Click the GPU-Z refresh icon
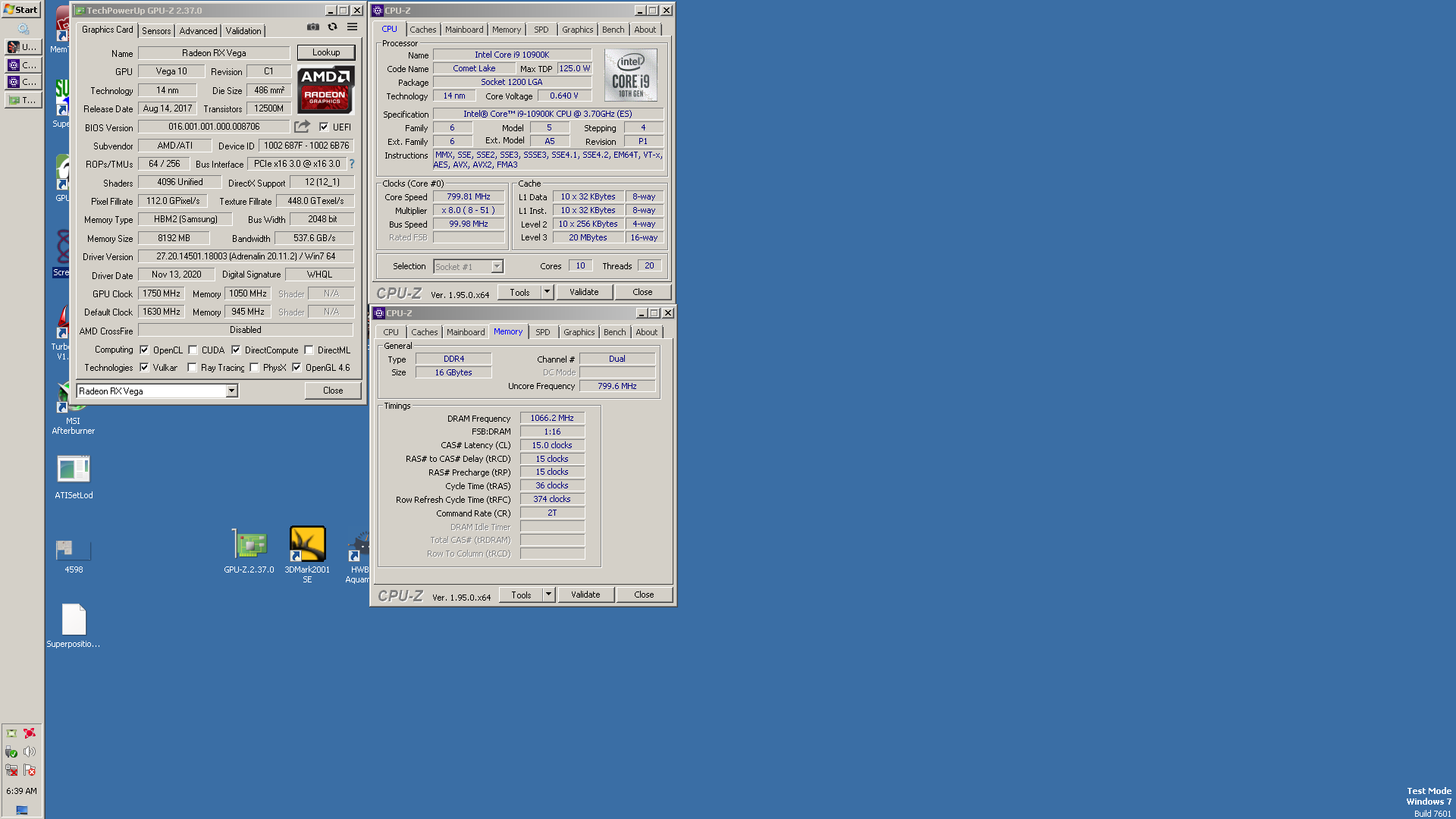The image size is (1456, 819). pos(332,27)
